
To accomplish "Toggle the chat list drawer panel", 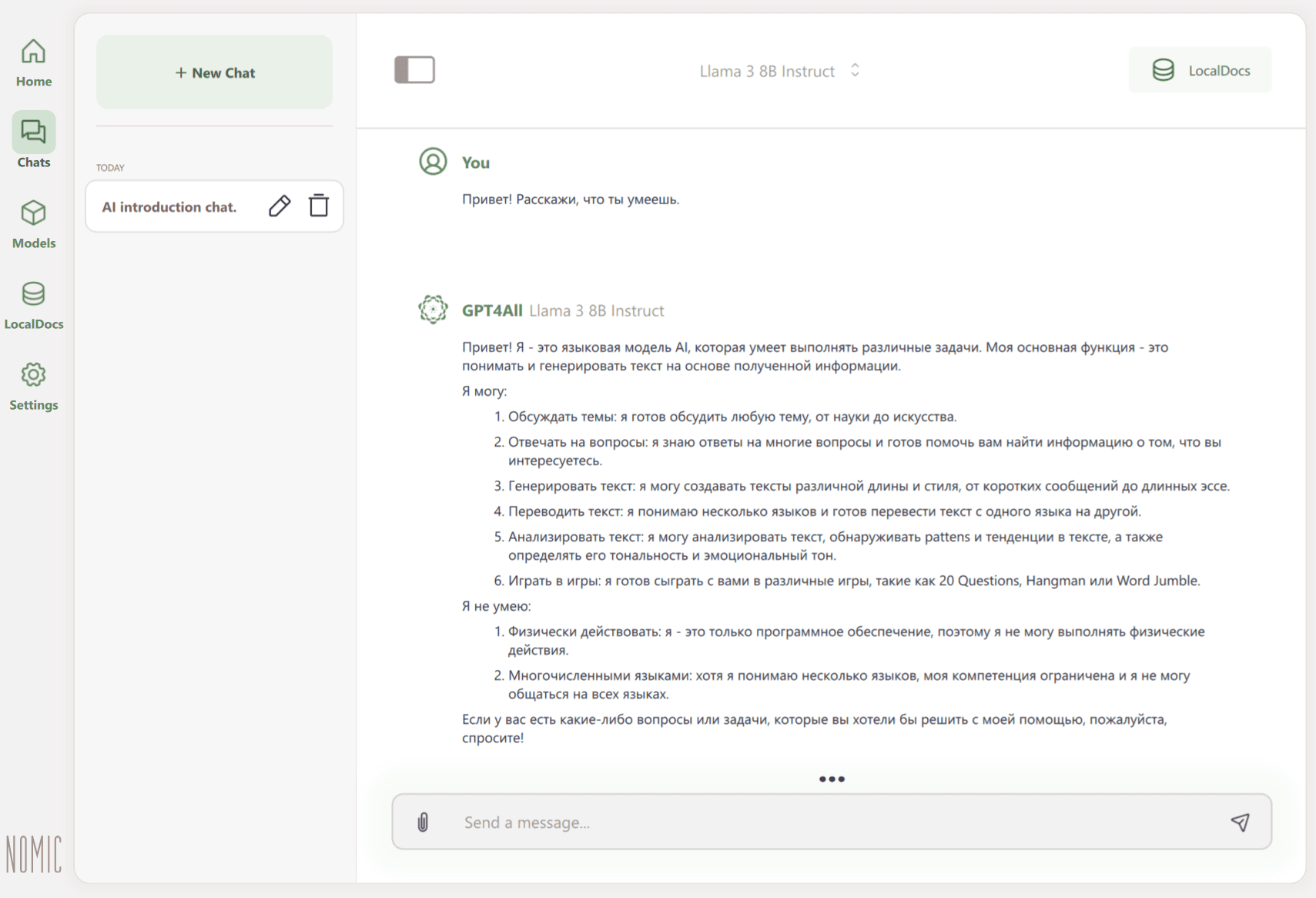I will click(414, 70).
